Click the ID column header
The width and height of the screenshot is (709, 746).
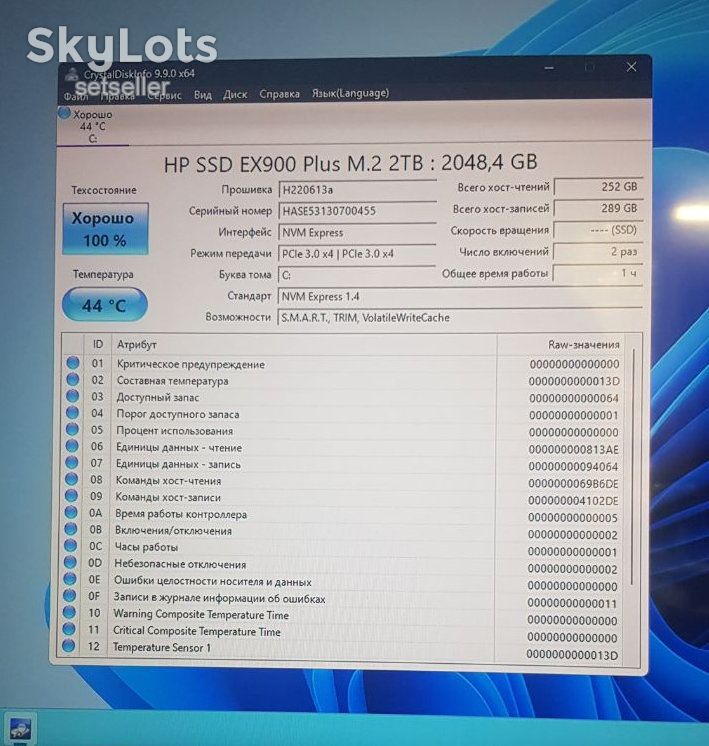98,344
